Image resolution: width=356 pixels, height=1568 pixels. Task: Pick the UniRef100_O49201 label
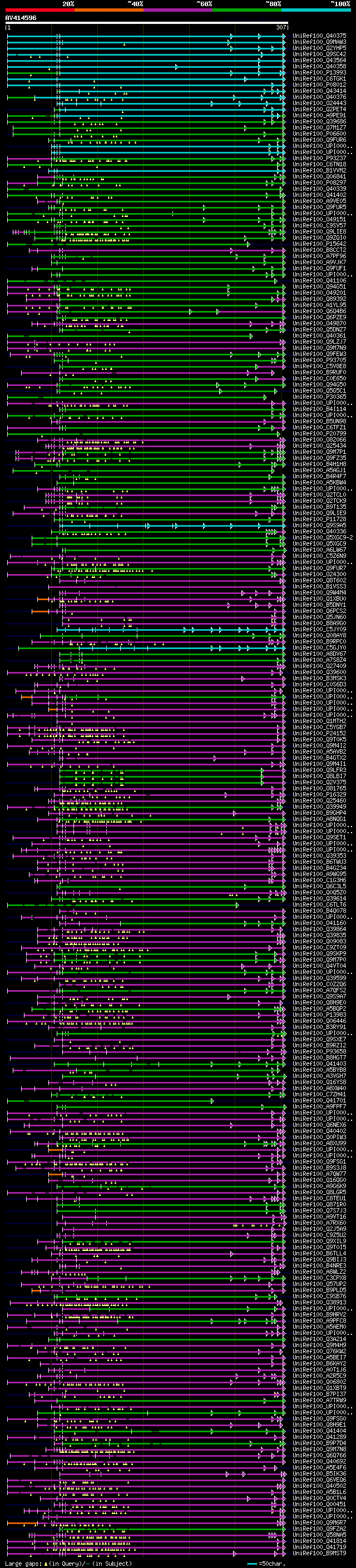pos(319,293)
